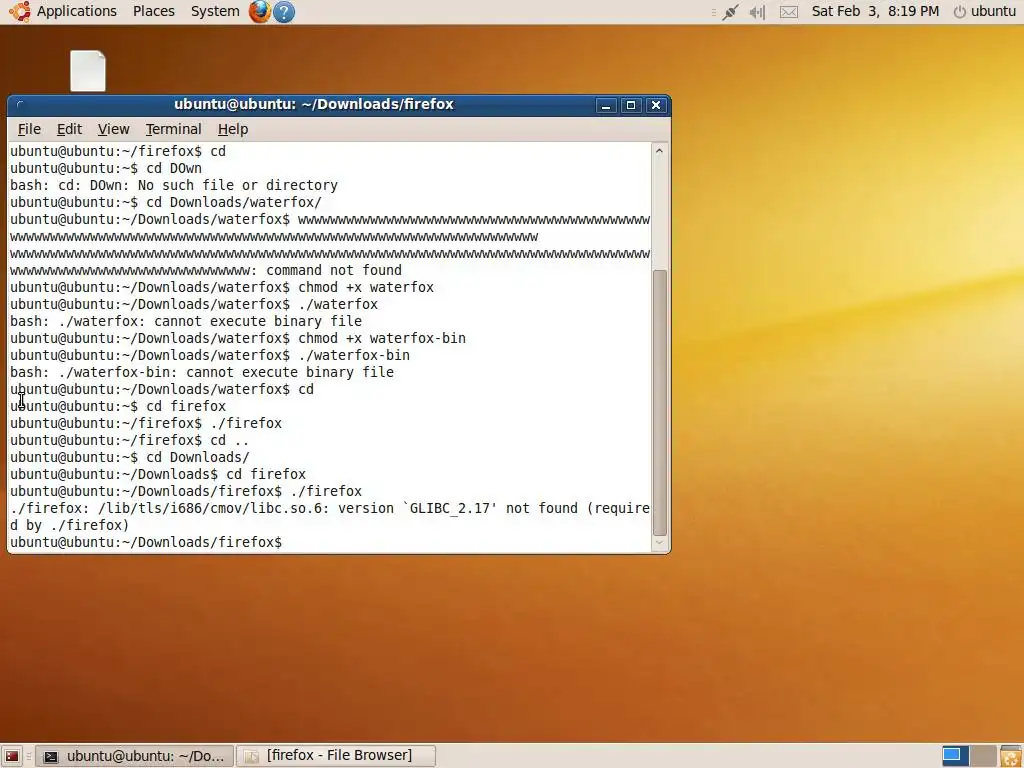
Task: Click the terminal scrollbar down arrow
Action: click(660, 543)
